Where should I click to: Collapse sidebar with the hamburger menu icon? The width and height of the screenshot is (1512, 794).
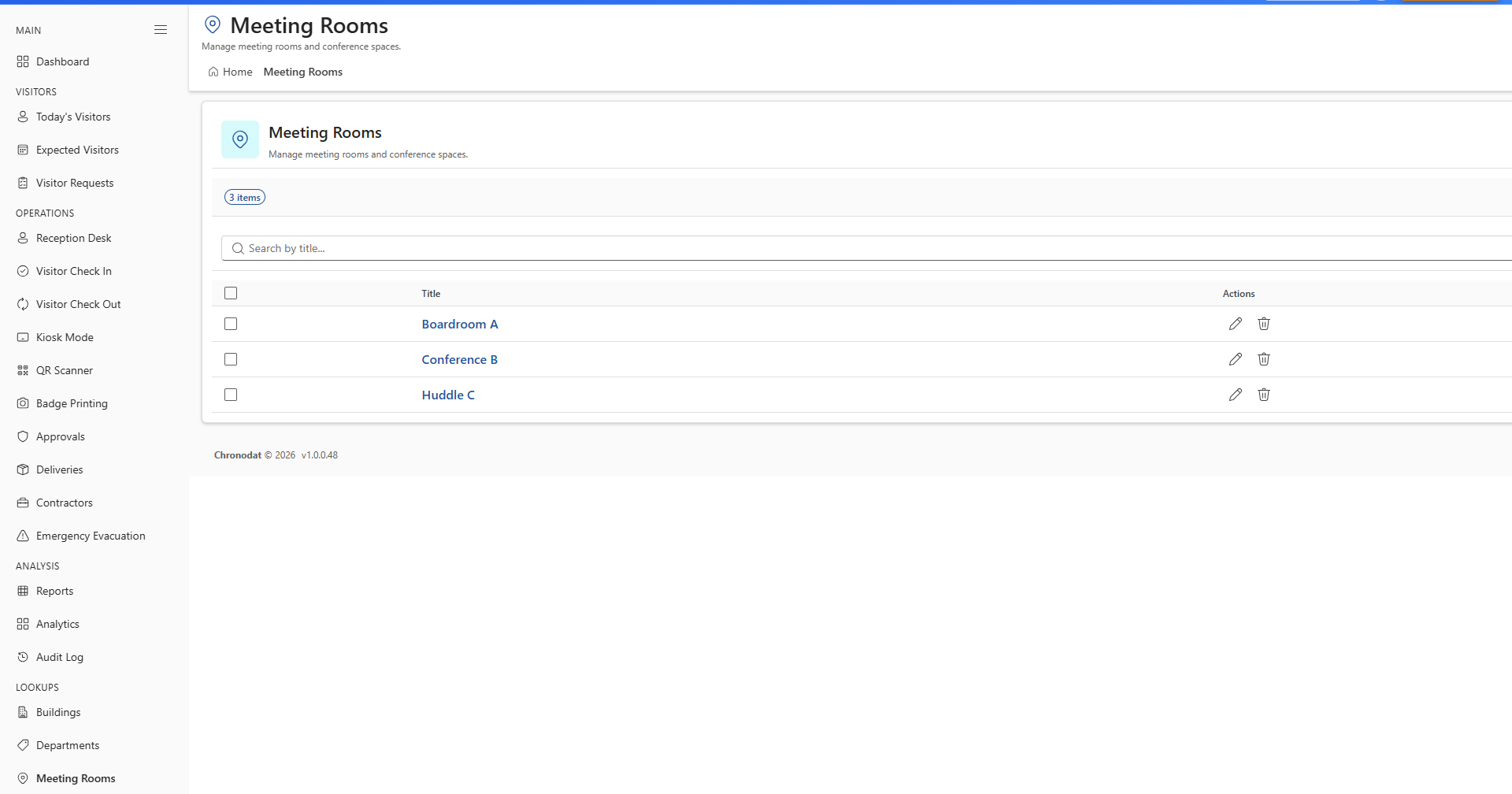161,30
